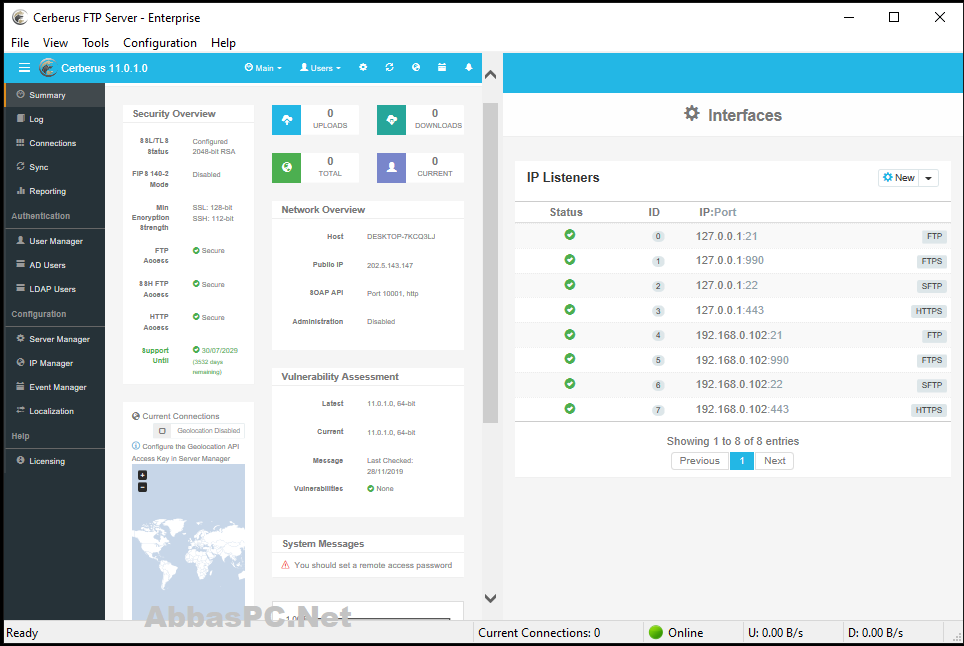Viewport: 964px width, 646px height.
Task: Click the FTPS tag for 127.0.0.1:990
Action: (931, 261)
